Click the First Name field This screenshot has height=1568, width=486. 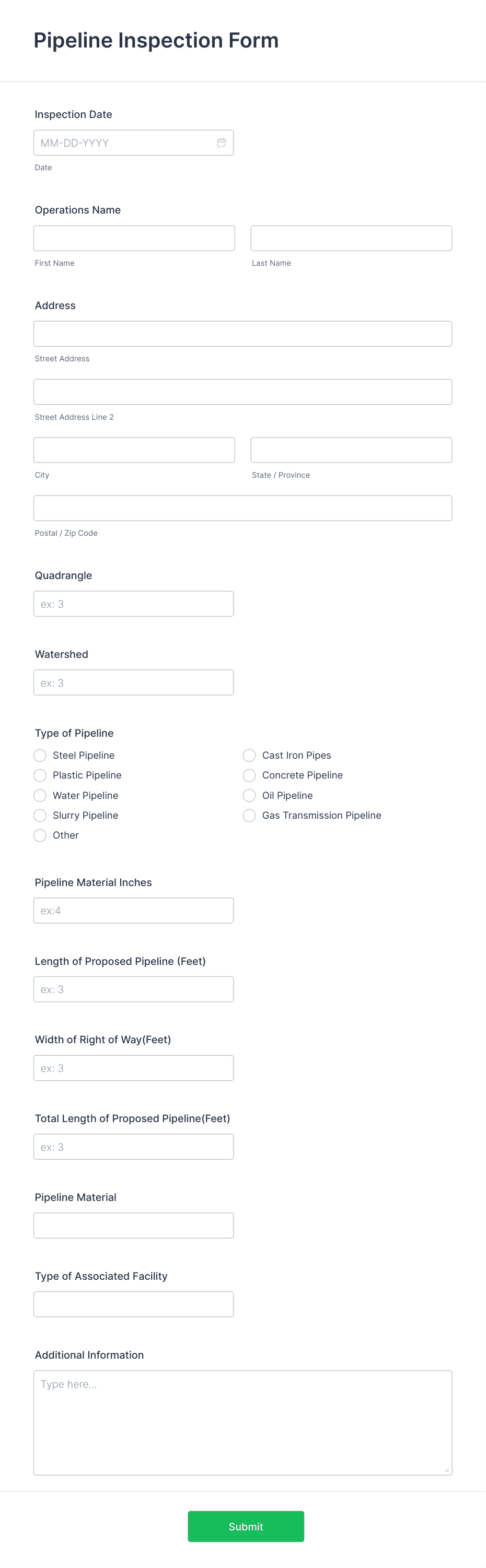click(134, 238)
